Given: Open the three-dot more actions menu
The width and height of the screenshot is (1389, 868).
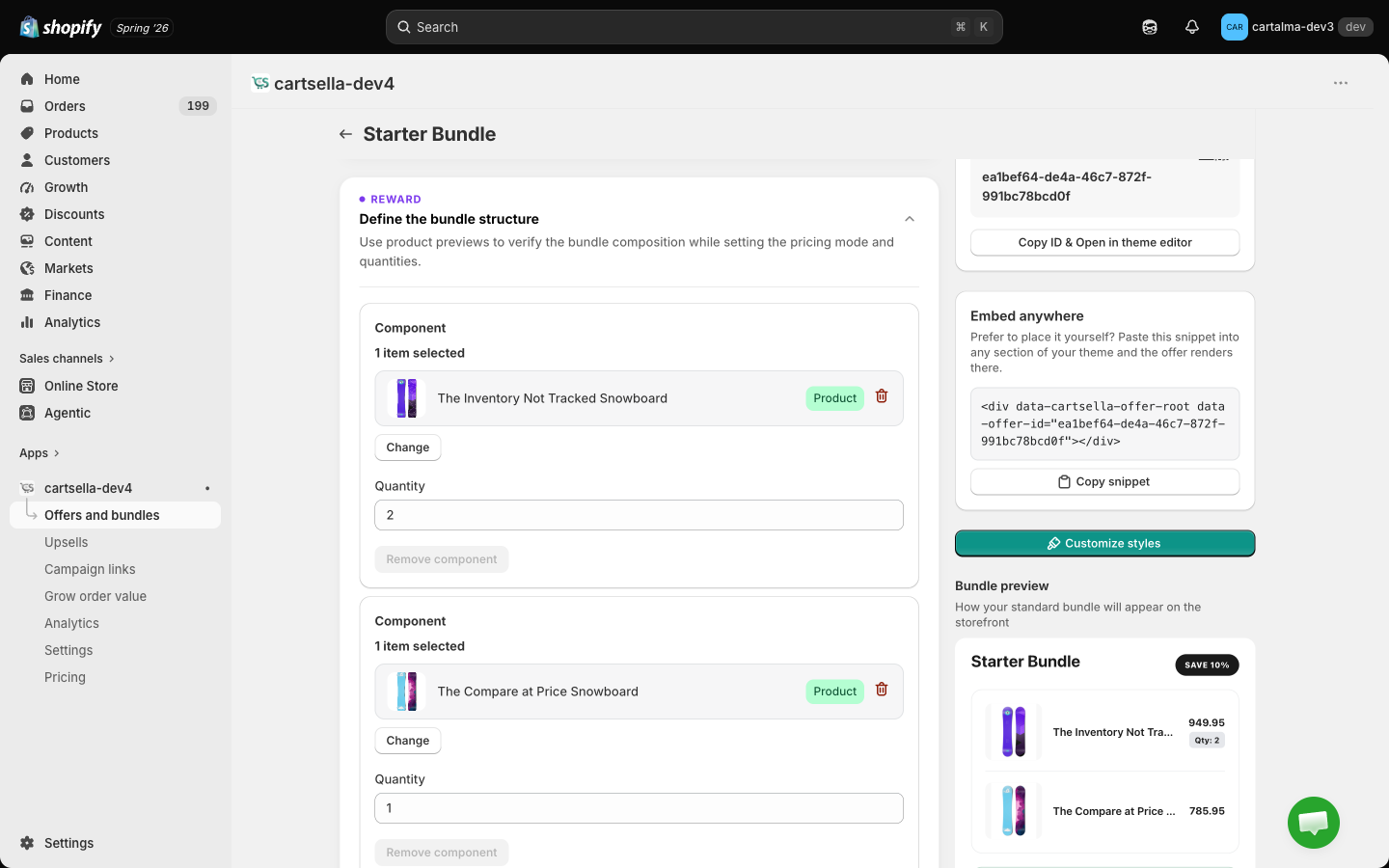Looking at the screenshot, I should coord(1341,83).
